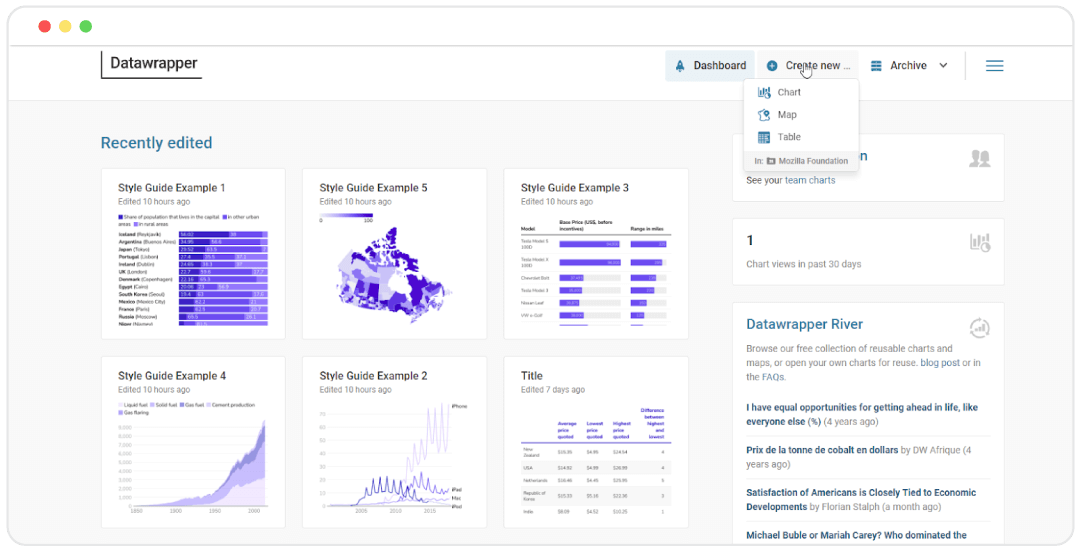Image resolution: width=1080 pixels, height=551 pixels.
Task: Click the 'Datawrapper River' heading
Action: pos(804,324)
